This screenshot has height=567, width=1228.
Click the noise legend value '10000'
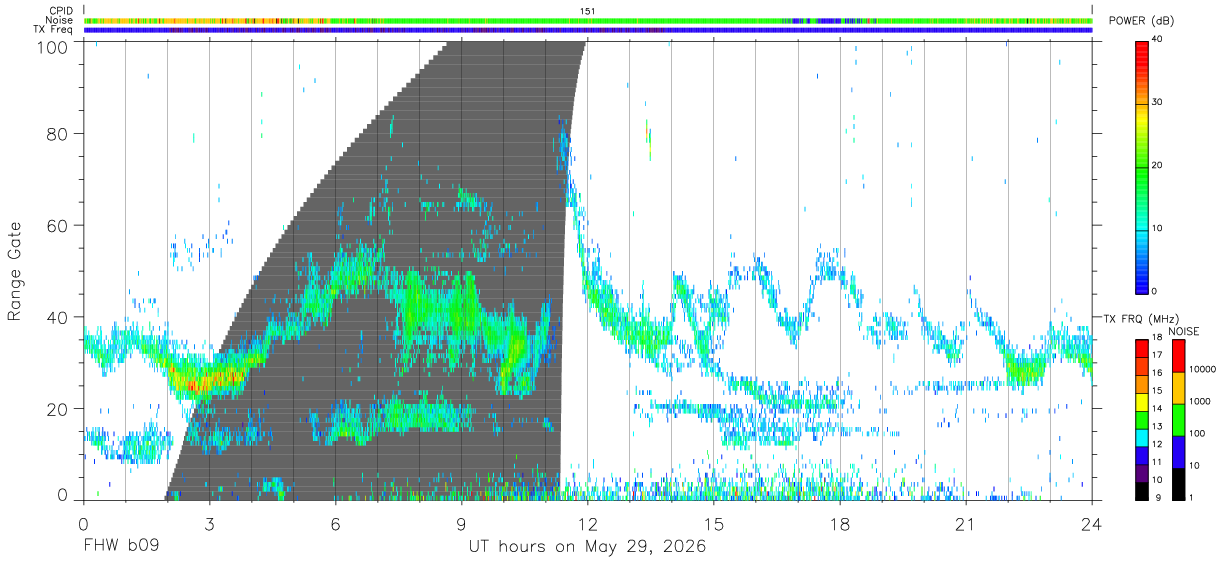pos(1203,370)
